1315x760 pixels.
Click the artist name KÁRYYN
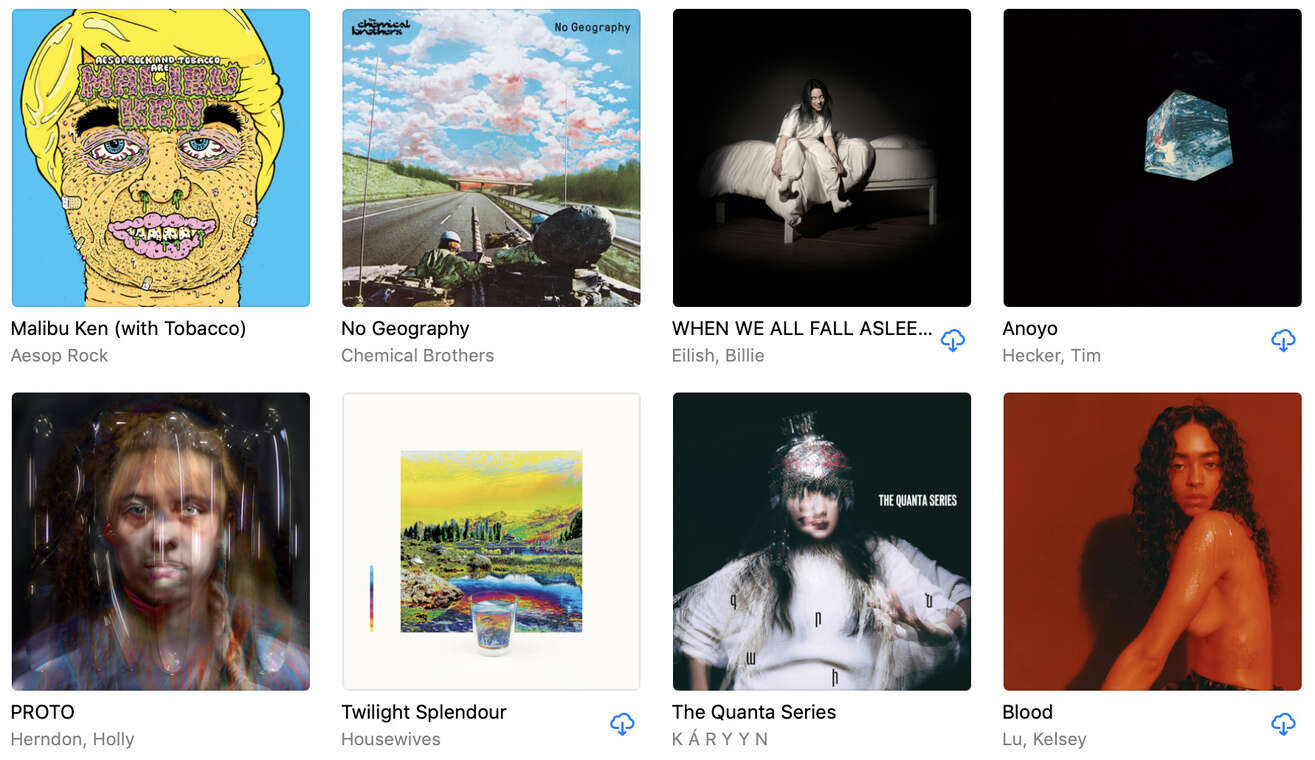coord(720,739)
